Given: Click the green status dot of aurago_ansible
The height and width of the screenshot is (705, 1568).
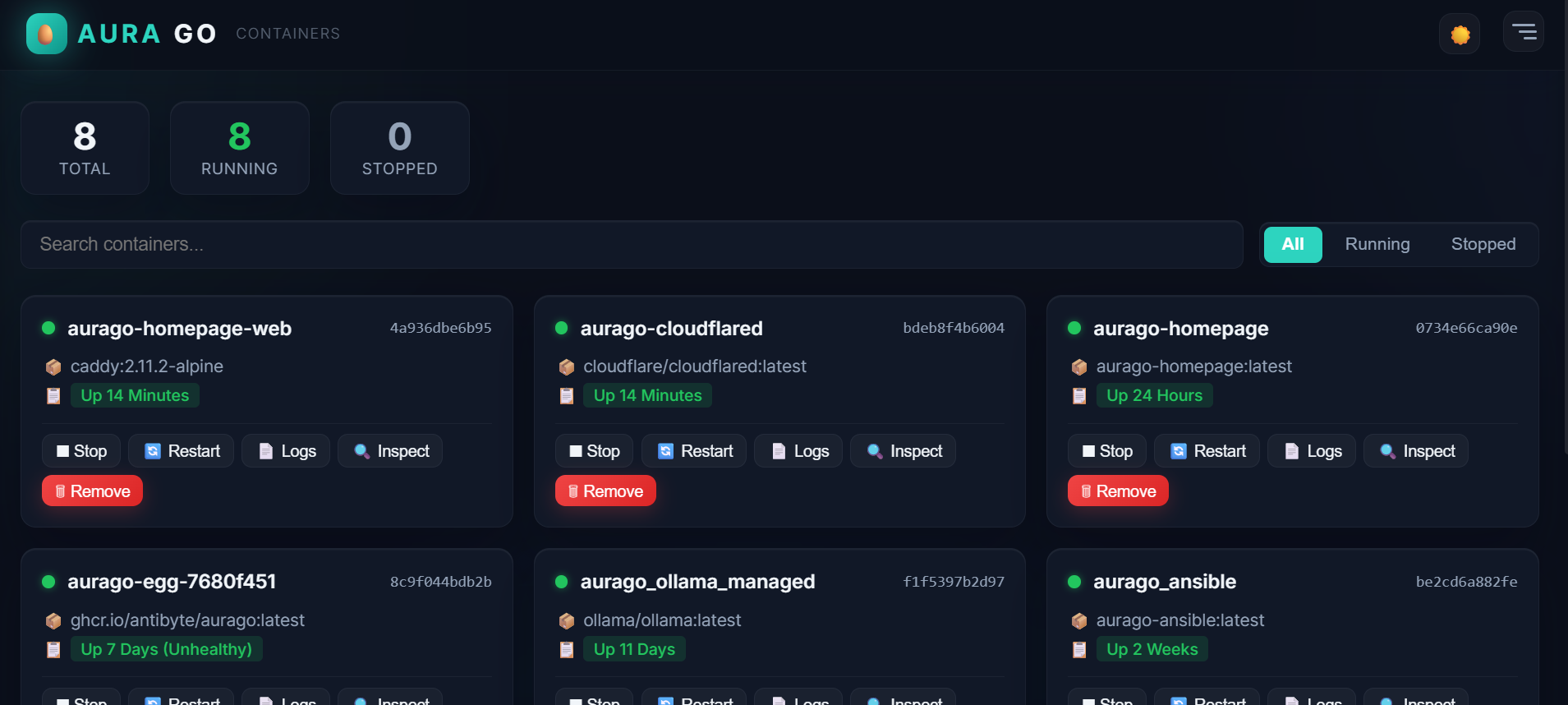Looking at the screenshot, I should [x=1074, y=582].
